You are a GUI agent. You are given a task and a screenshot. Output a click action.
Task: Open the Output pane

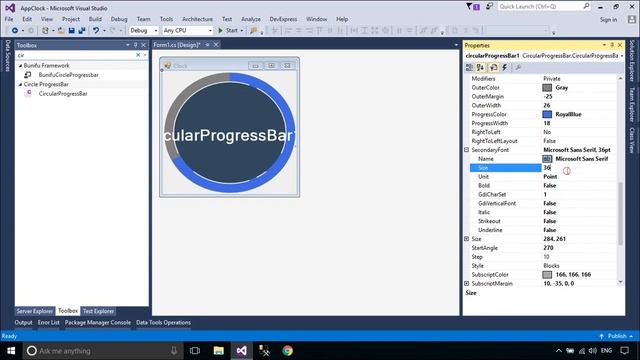[x=23, y=322]
